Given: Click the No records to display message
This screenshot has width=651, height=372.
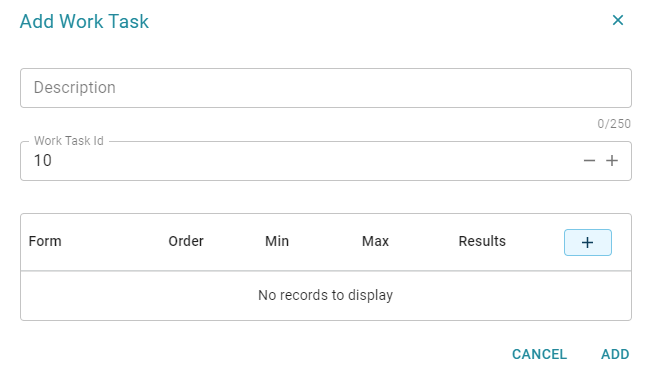Looking at the screenshot, I should tap(326, 295).
